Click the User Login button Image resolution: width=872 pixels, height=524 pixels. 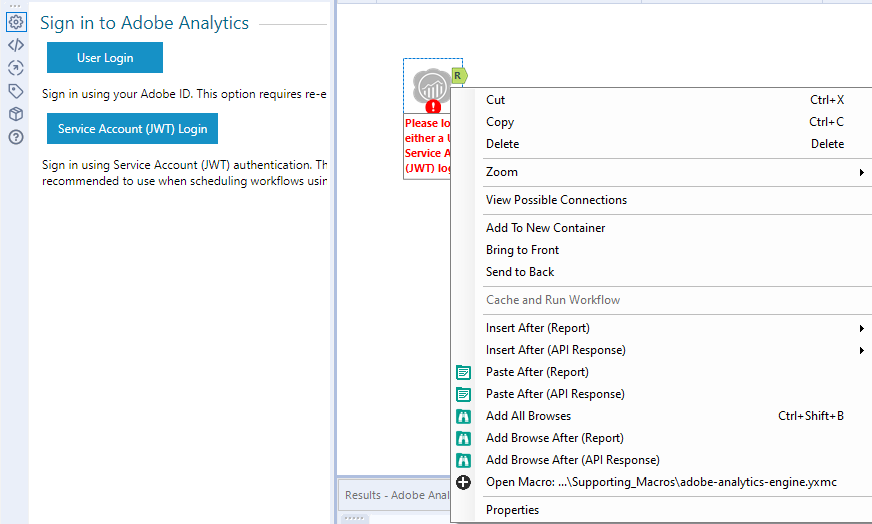pyautogui.click(x=105, y=58)
